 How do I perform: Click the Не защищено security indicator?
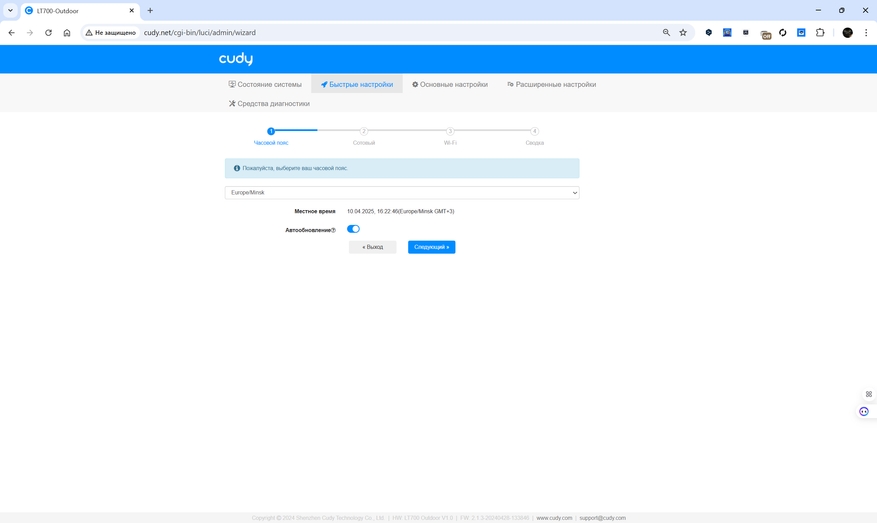coord(111,32)
